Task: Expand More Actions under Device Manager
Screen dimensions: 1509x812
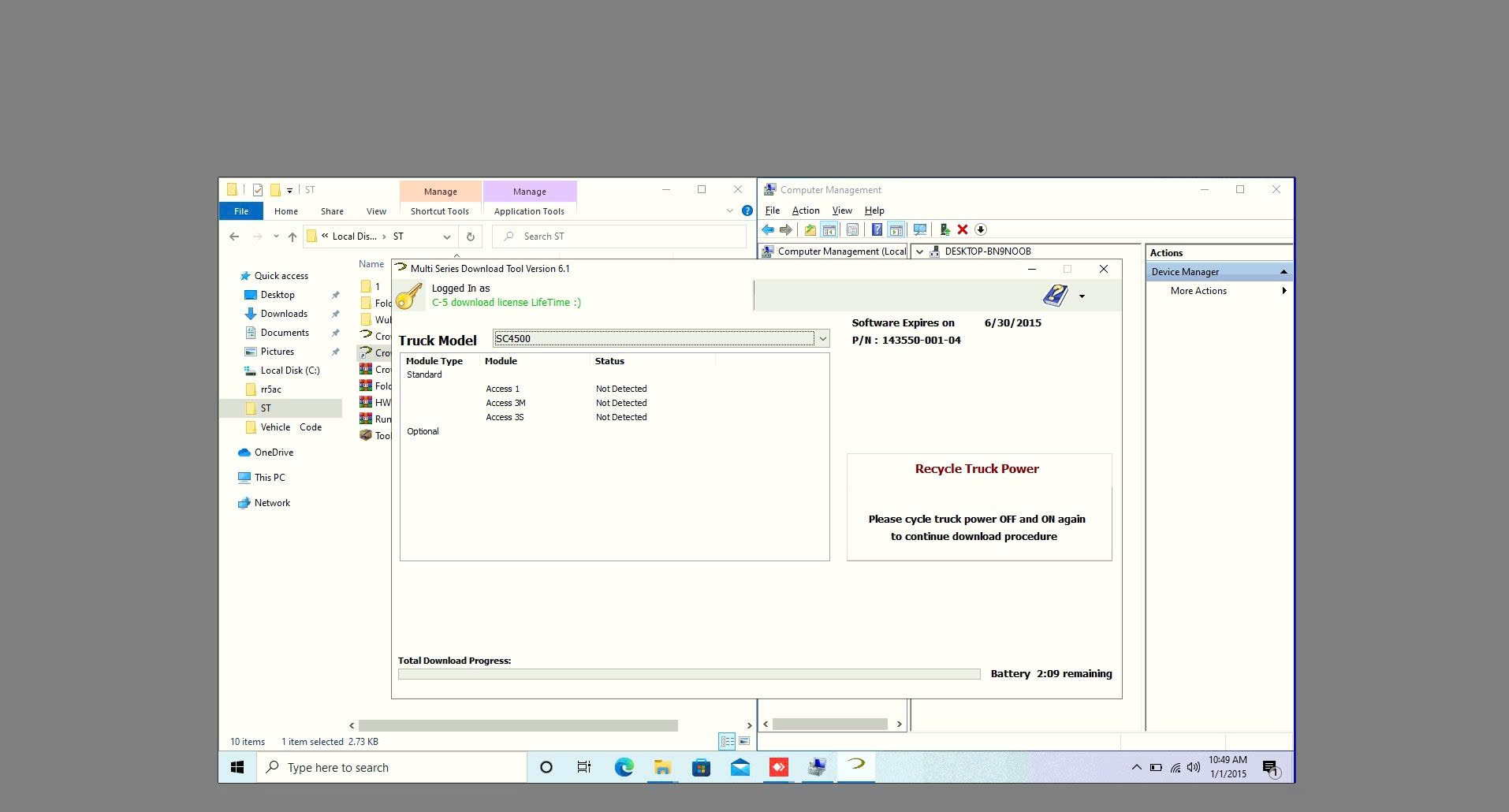Action: coord(1284,290)
